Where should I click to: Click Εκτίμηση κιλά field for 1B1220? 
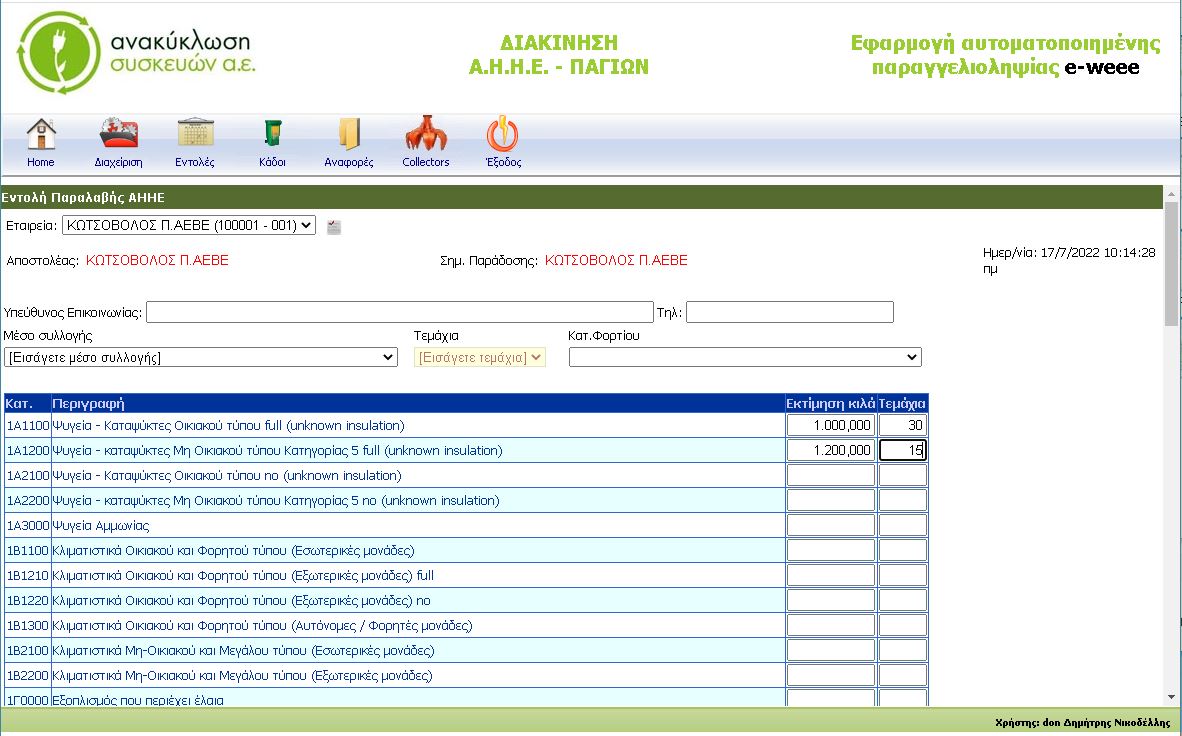pos(831,600)
